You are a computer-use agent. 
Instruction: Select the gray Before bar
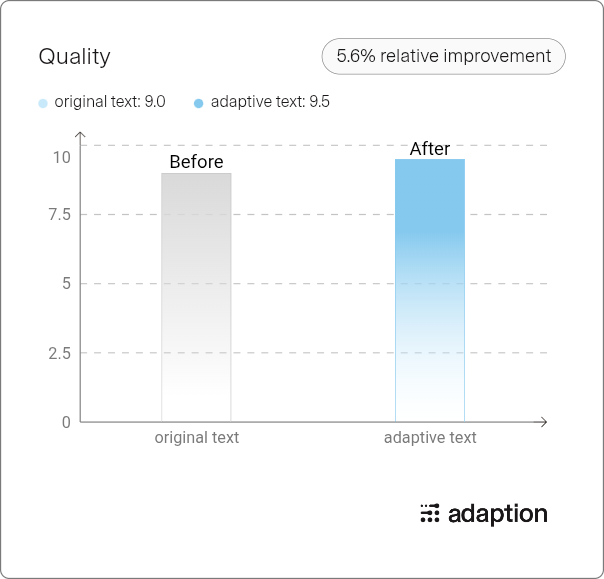[x=196, y=297]
